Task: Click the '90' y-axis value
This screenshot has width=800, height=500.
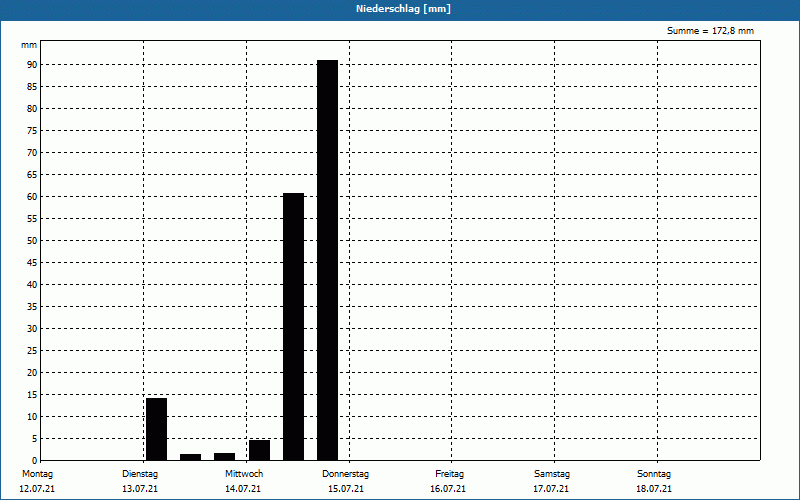Action: 32,65
